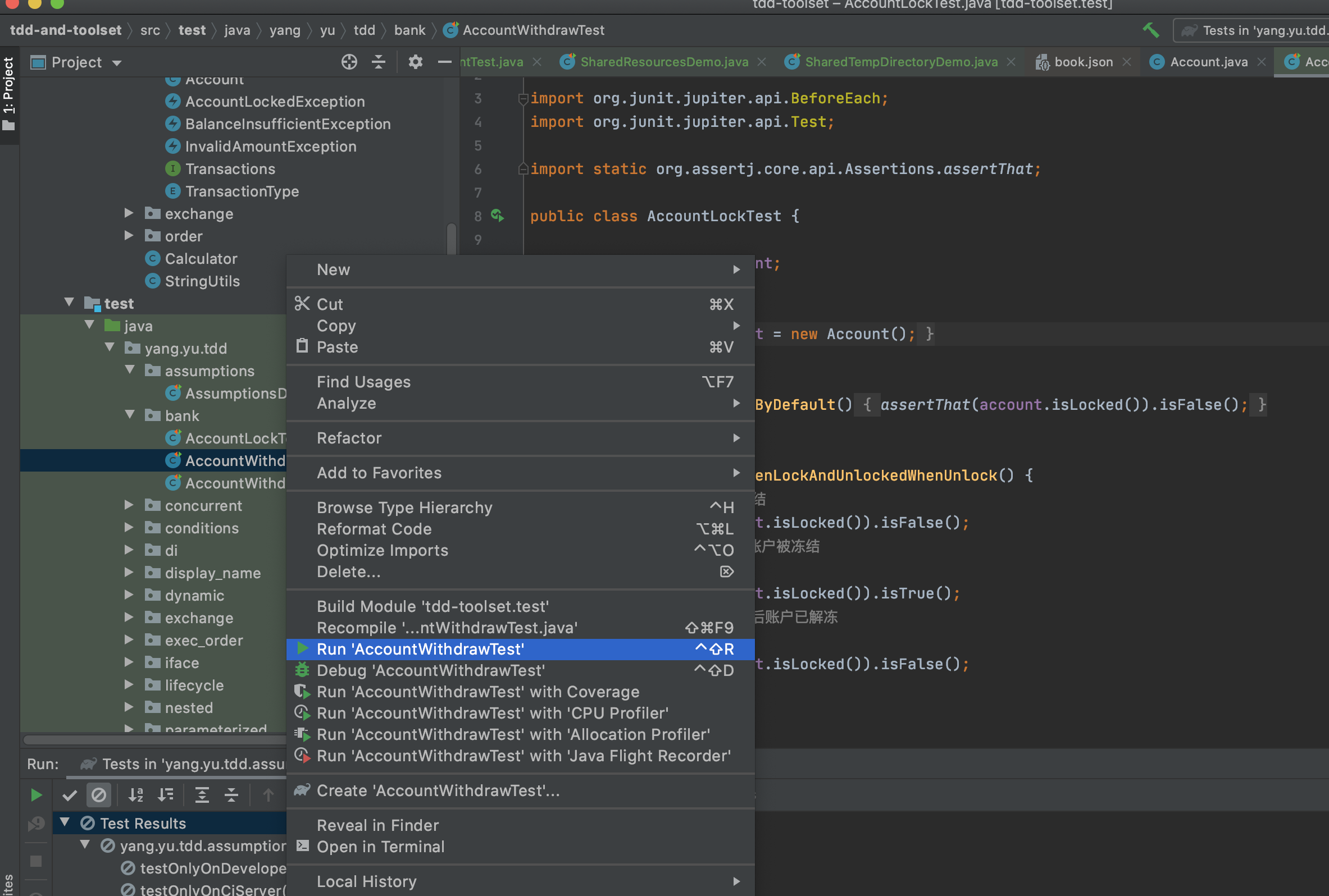
Task: Expand the 'lifecycle' package in the project tree
Action: [x=128, y=684]
